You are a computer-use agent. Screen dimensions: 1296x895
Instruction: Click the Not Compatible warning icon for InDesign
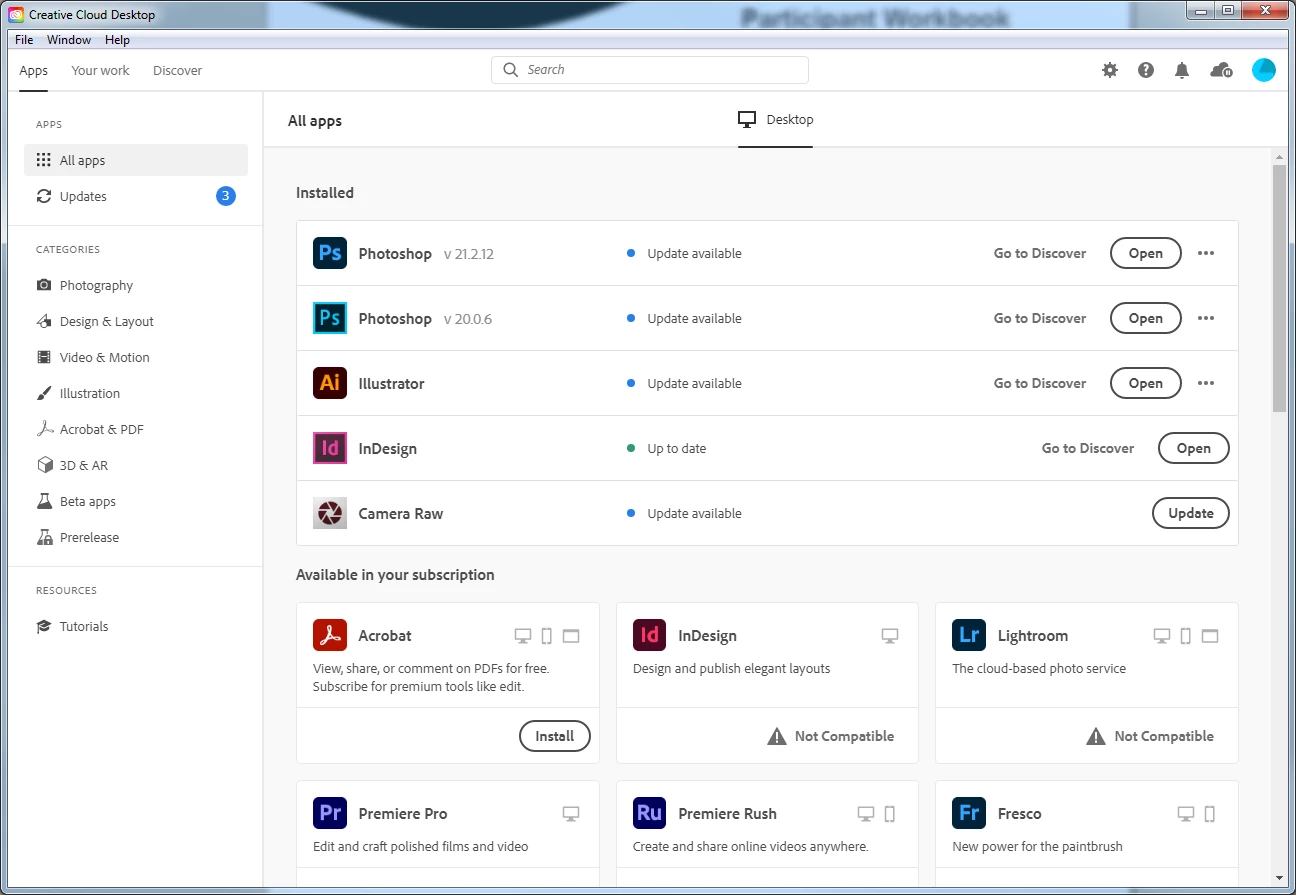click(x=777, y=736)
